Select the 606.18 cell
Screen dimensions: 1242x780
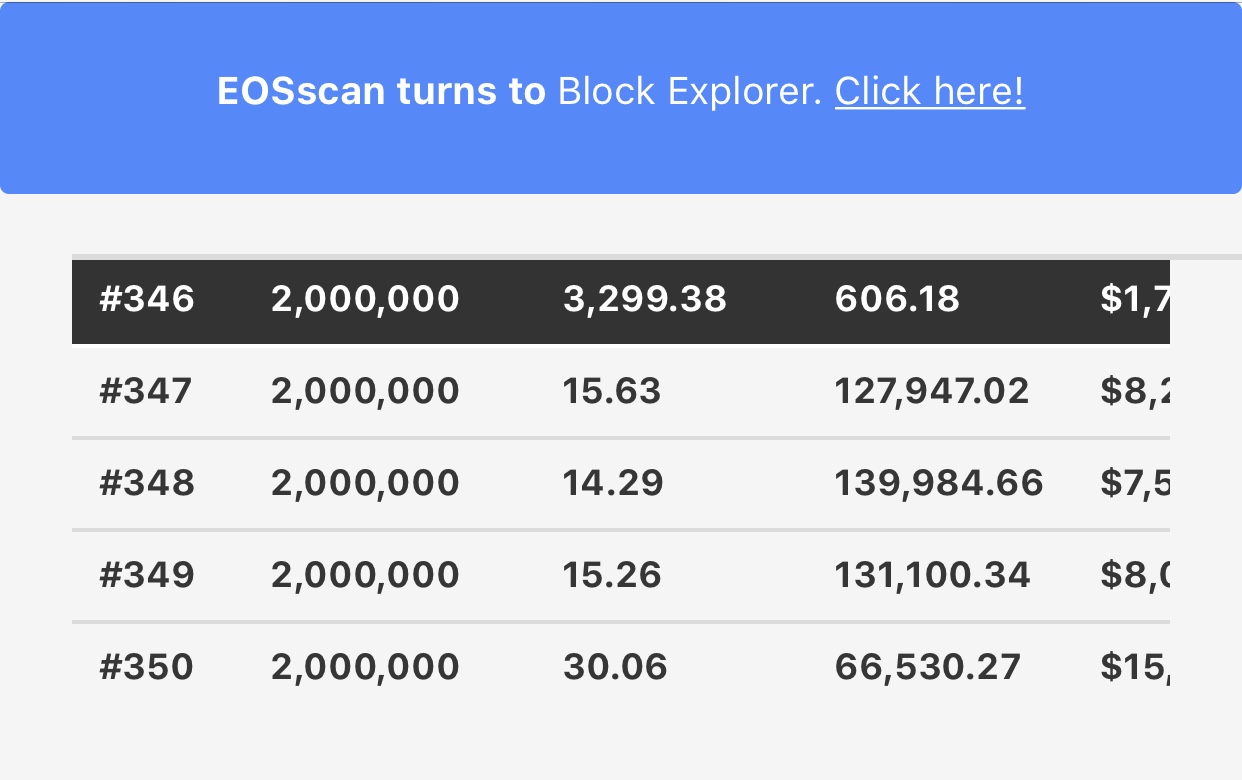click(x=897, y=299)
